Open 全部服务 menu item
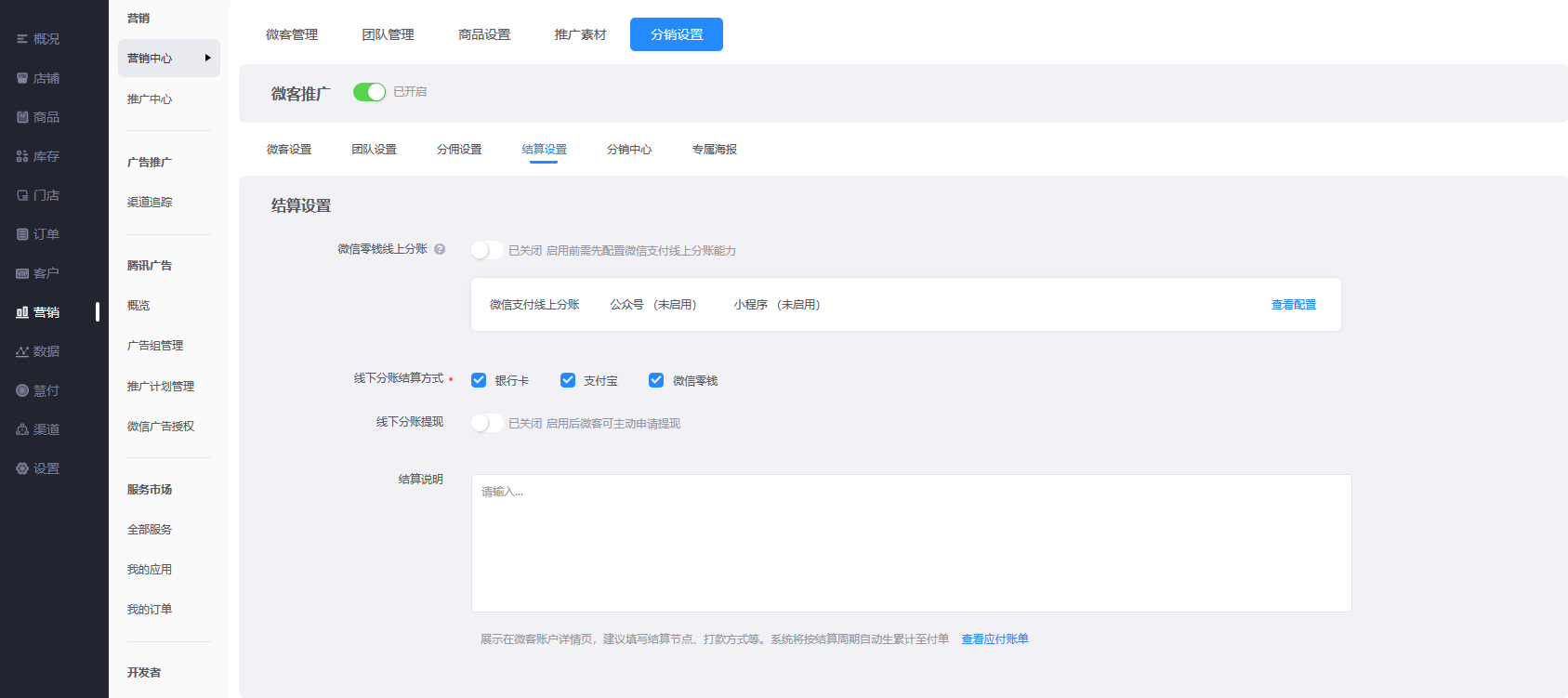The image size is (1568, 698). click(150, 530)
